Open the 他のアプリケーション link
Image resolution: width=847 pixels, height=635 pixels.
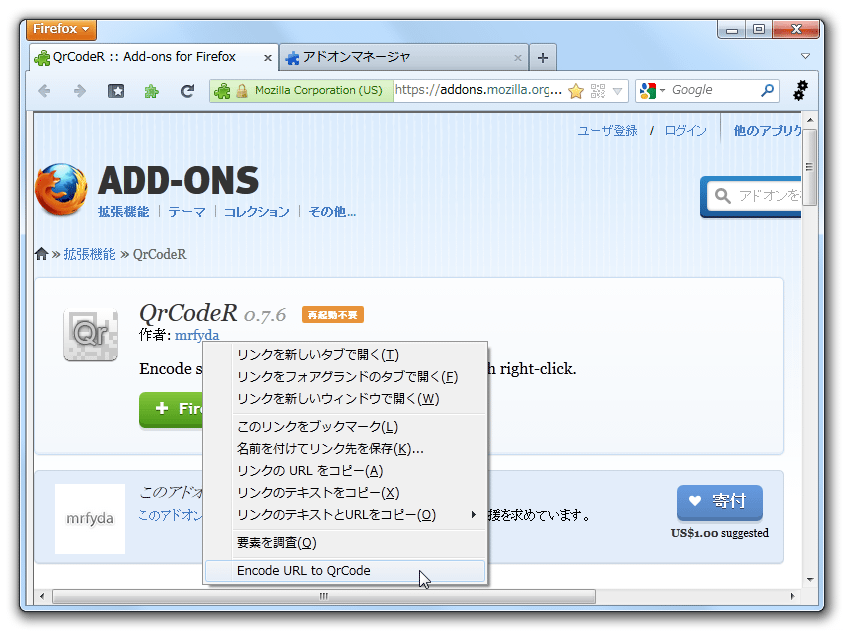(x=767, y=131)
